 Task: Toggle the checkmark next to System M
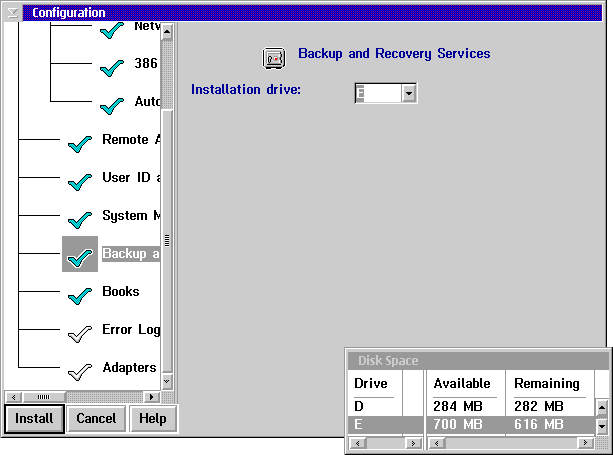[80, 220]
